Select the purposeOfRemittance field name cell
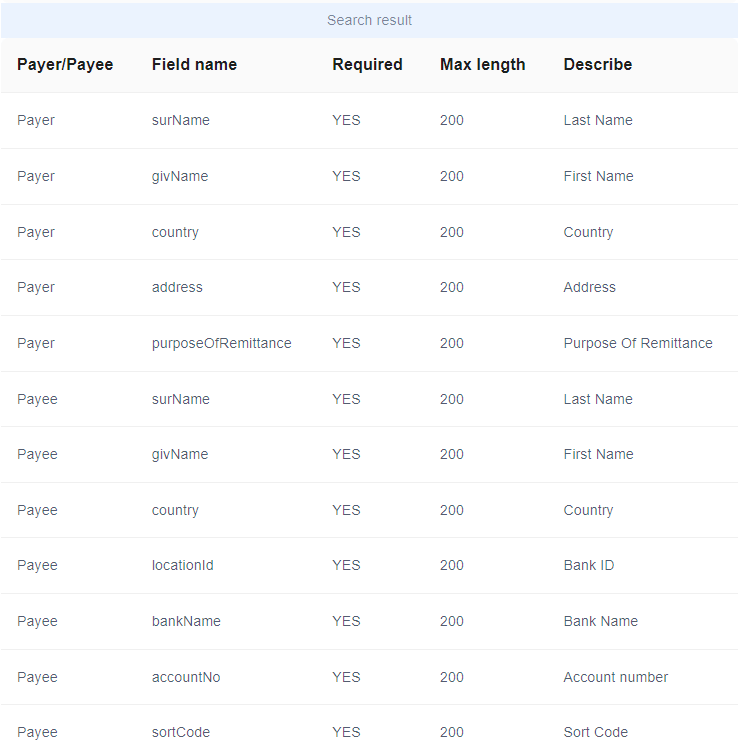 [221, 343]
